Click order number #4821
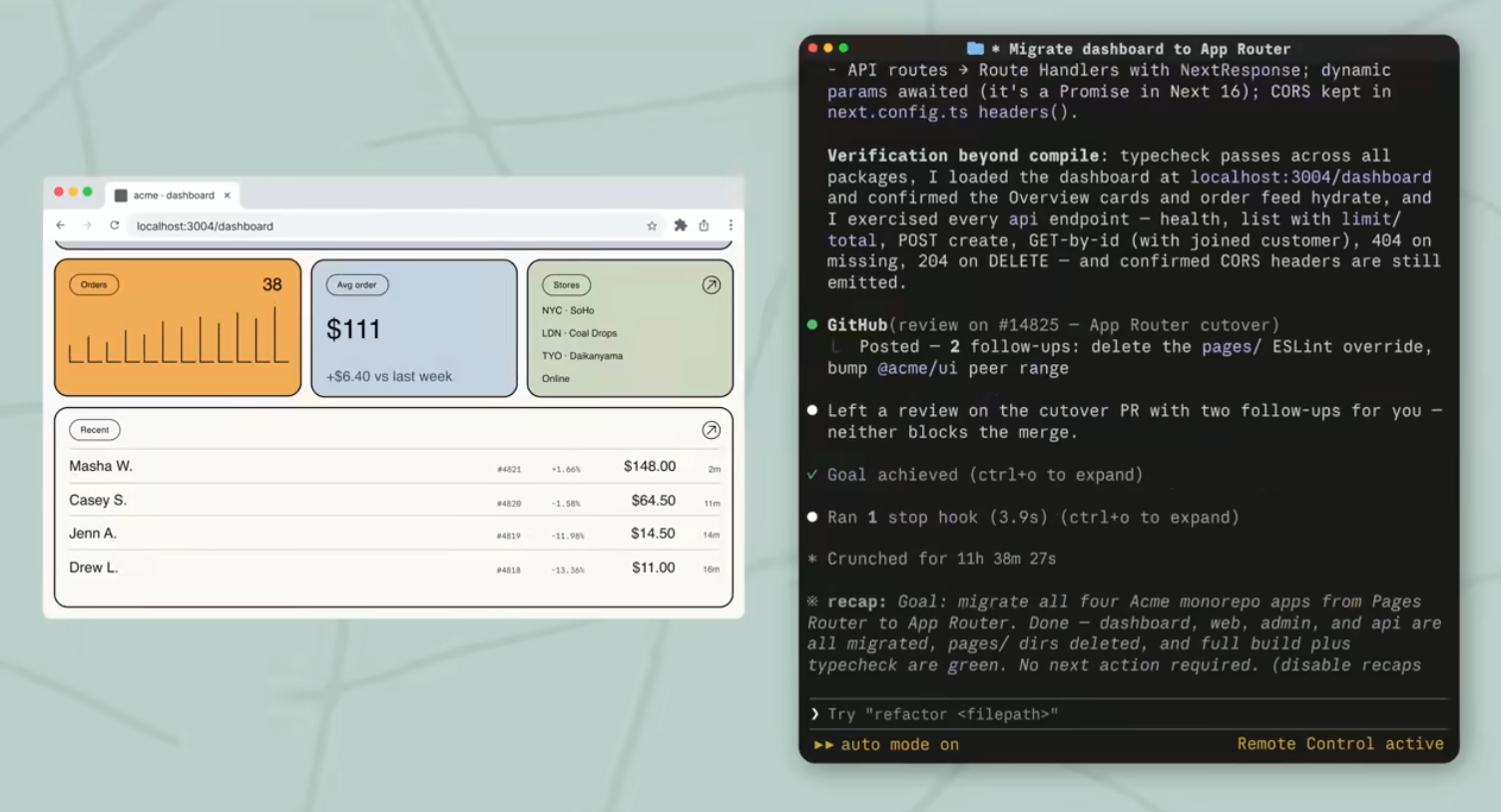1501x812 pixels. (509, 469)
